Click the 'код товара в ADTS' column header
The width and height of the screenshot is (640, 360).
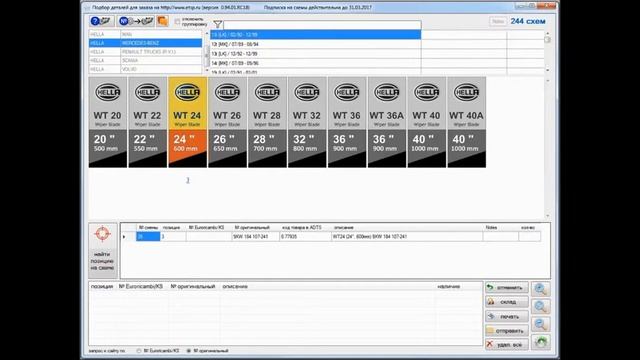click(x=302, y=227)
